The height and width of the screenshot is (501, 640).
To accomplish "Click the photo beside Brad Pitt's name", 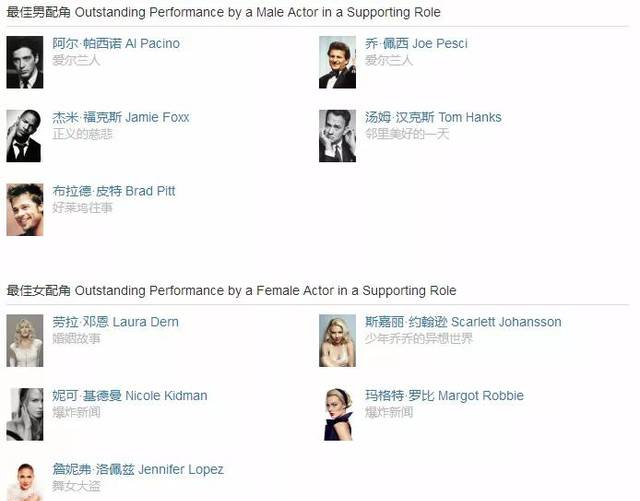I will pos(24,209).
